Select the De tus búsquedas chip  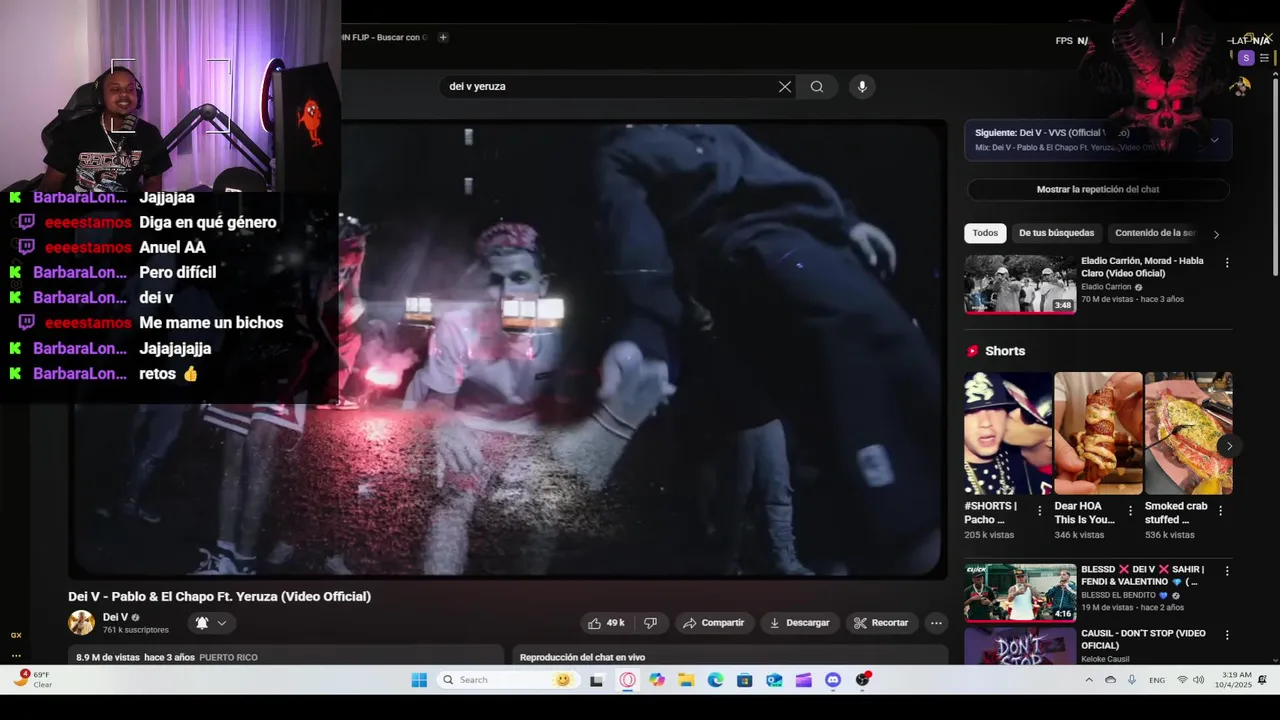point(1056,233)
